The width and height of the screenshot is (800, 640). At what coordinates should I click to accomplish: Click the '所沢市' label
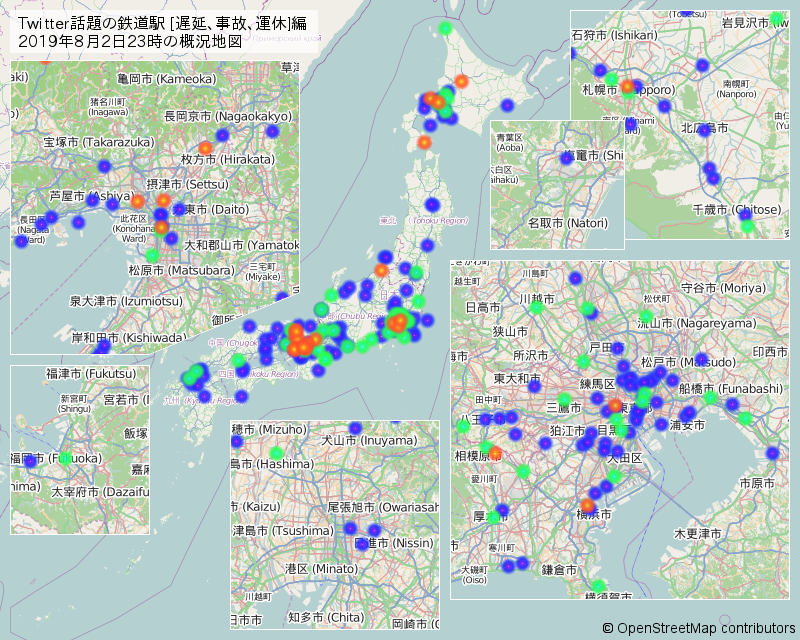point(531,356)
